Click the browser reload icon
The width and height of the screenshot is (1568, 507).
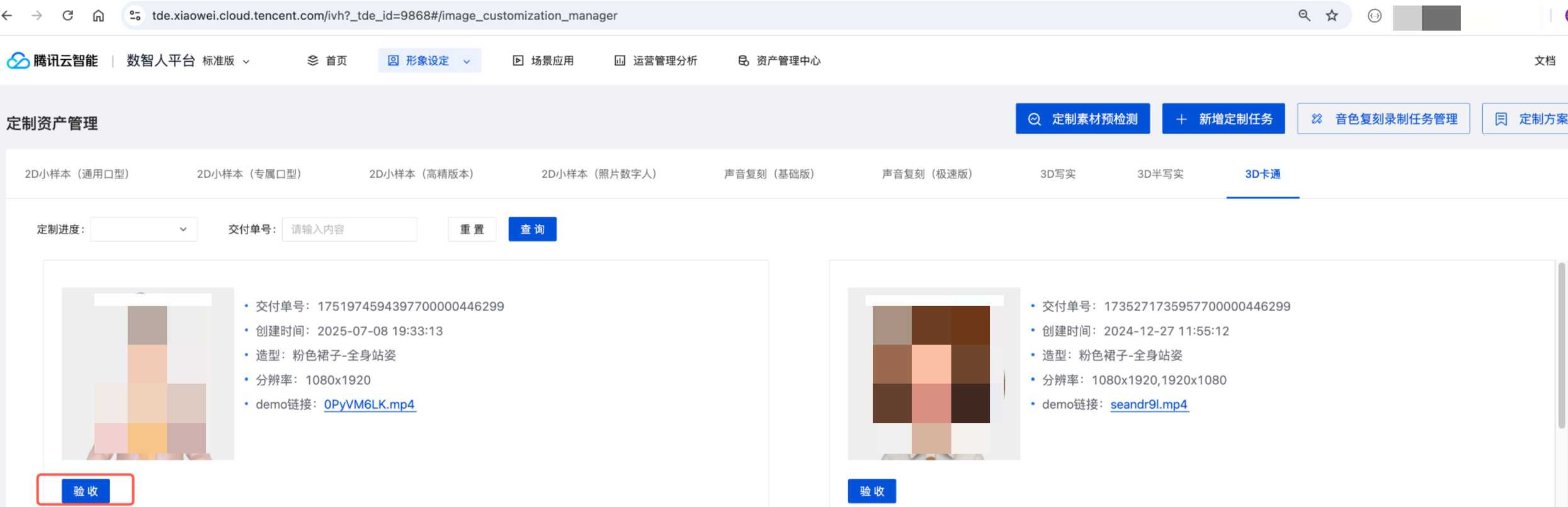point(67,16)
